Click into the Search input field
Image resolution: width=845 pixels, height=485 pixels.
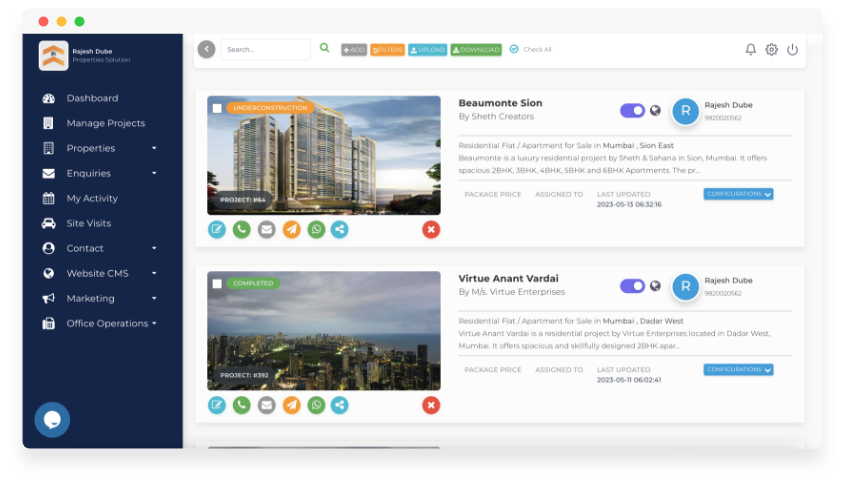[x=265, y=49]
